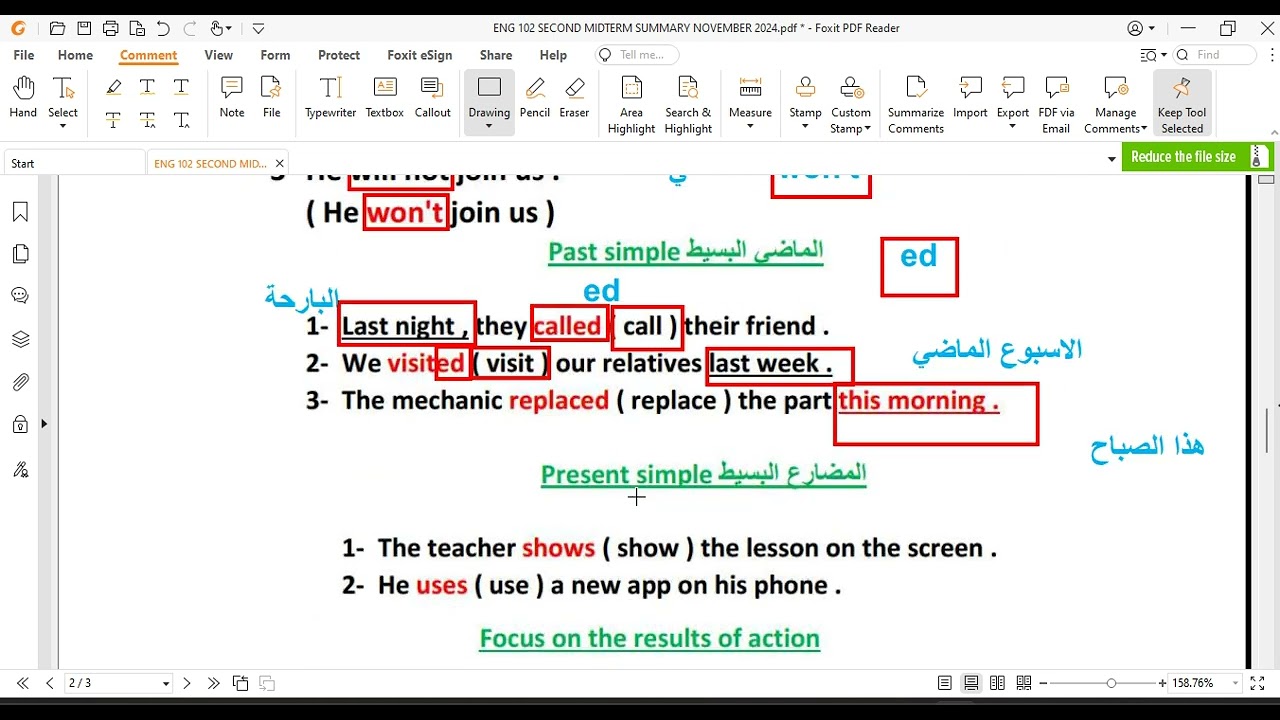Select the Textbox tool
1280x720 pixels.
coord(385,97)
